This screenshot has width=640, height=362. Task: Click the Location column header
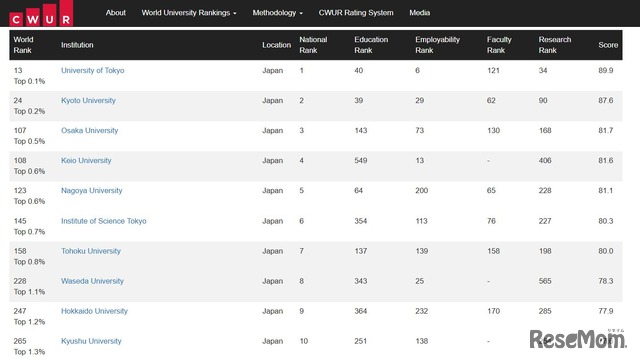[x=276, y=45]
